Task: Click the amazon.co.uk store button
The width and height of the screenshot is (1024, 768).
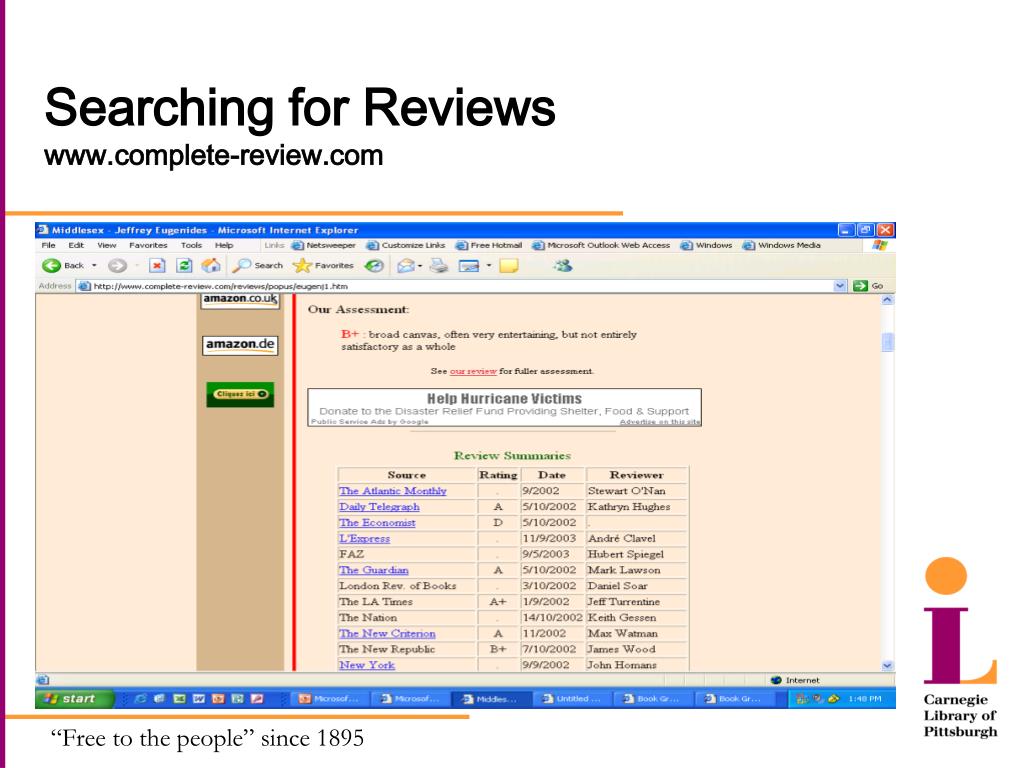Action: [x=240, y=300]
